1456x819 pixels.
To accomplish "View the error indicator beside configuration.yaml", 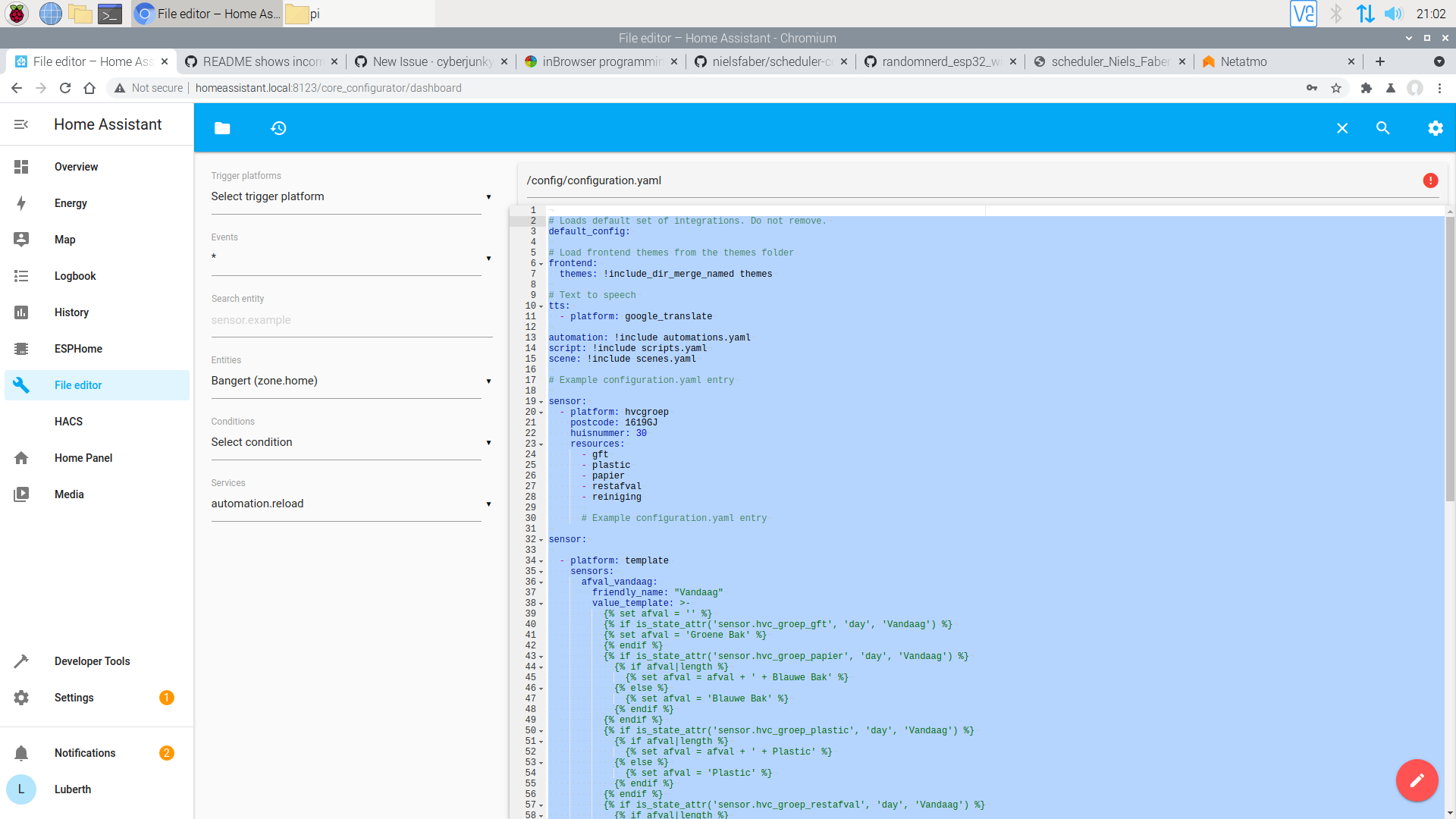I will point(1430,180).
